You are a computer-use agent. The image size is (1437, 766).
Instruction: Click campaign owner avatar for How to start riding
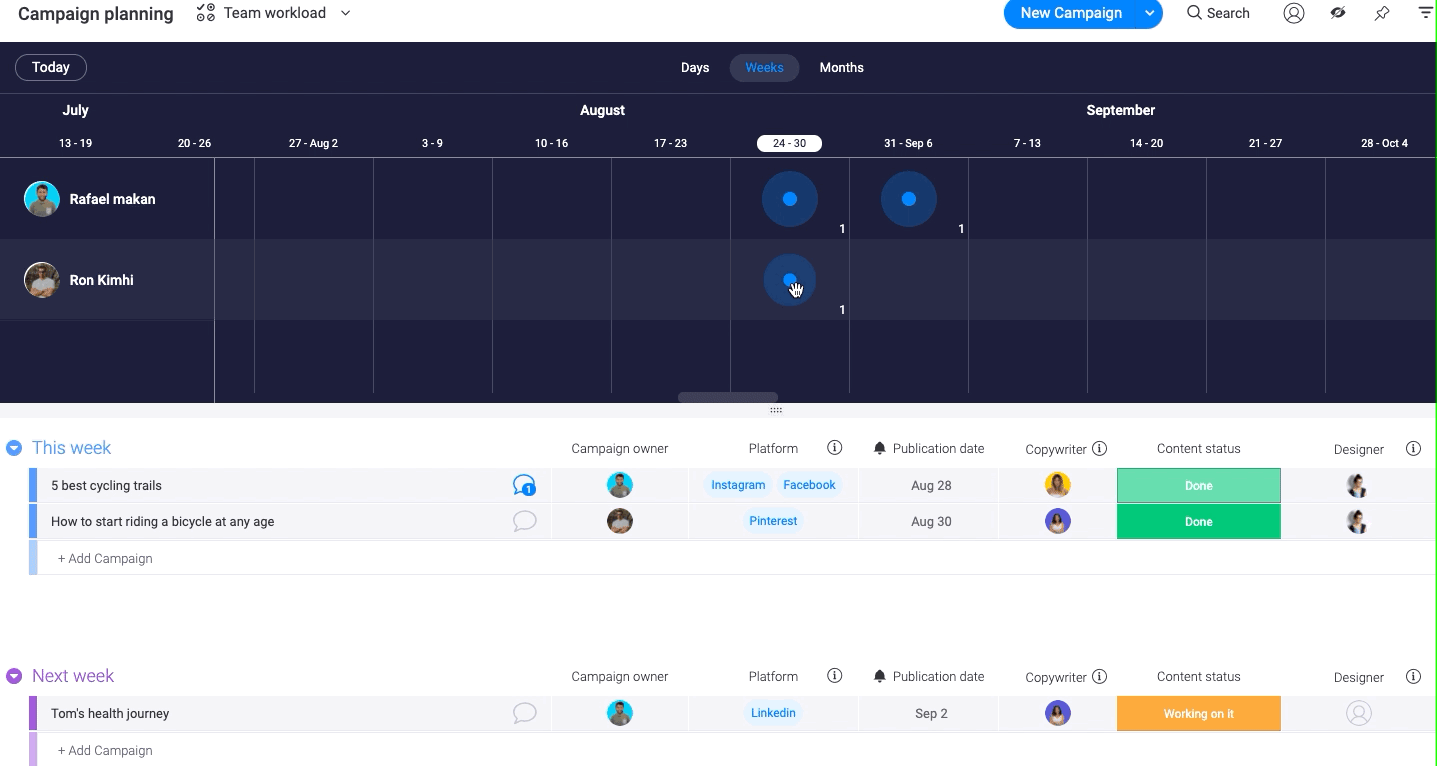click(x=620, y=521)
